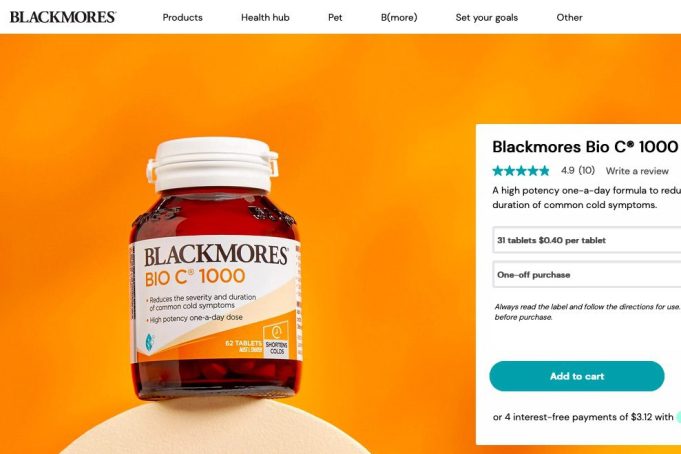Click the five-star rating icons
The width and height of the screenshot is (681, 454).
521,171
